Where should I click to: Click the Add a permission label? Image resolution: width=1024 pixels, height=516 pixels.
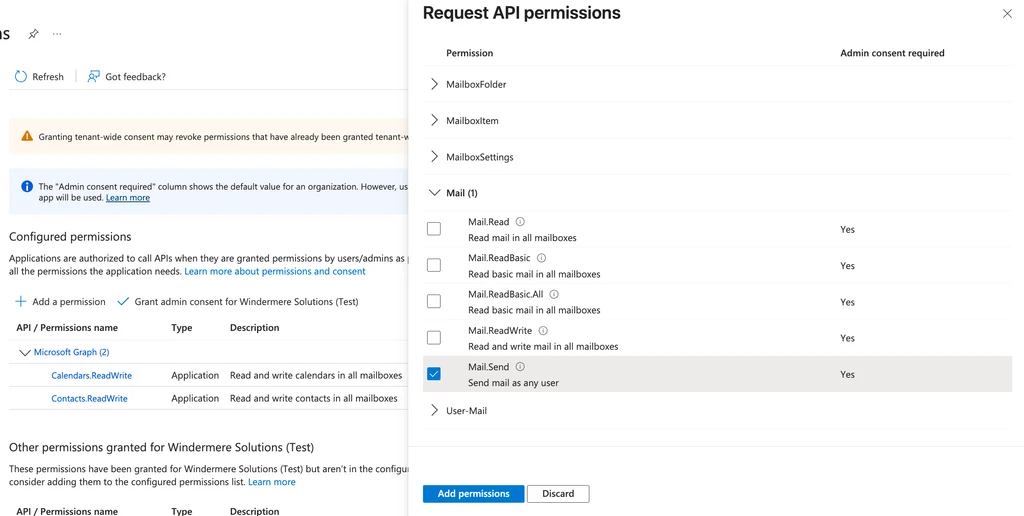(x=69, y=301)
